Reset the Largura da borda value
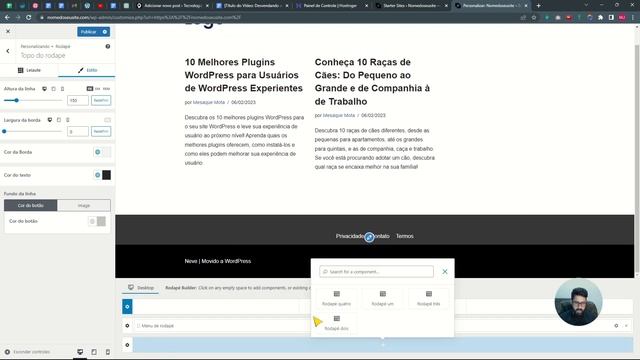The width and height of the screenshot is (640, 360). [x=101, y=131]
